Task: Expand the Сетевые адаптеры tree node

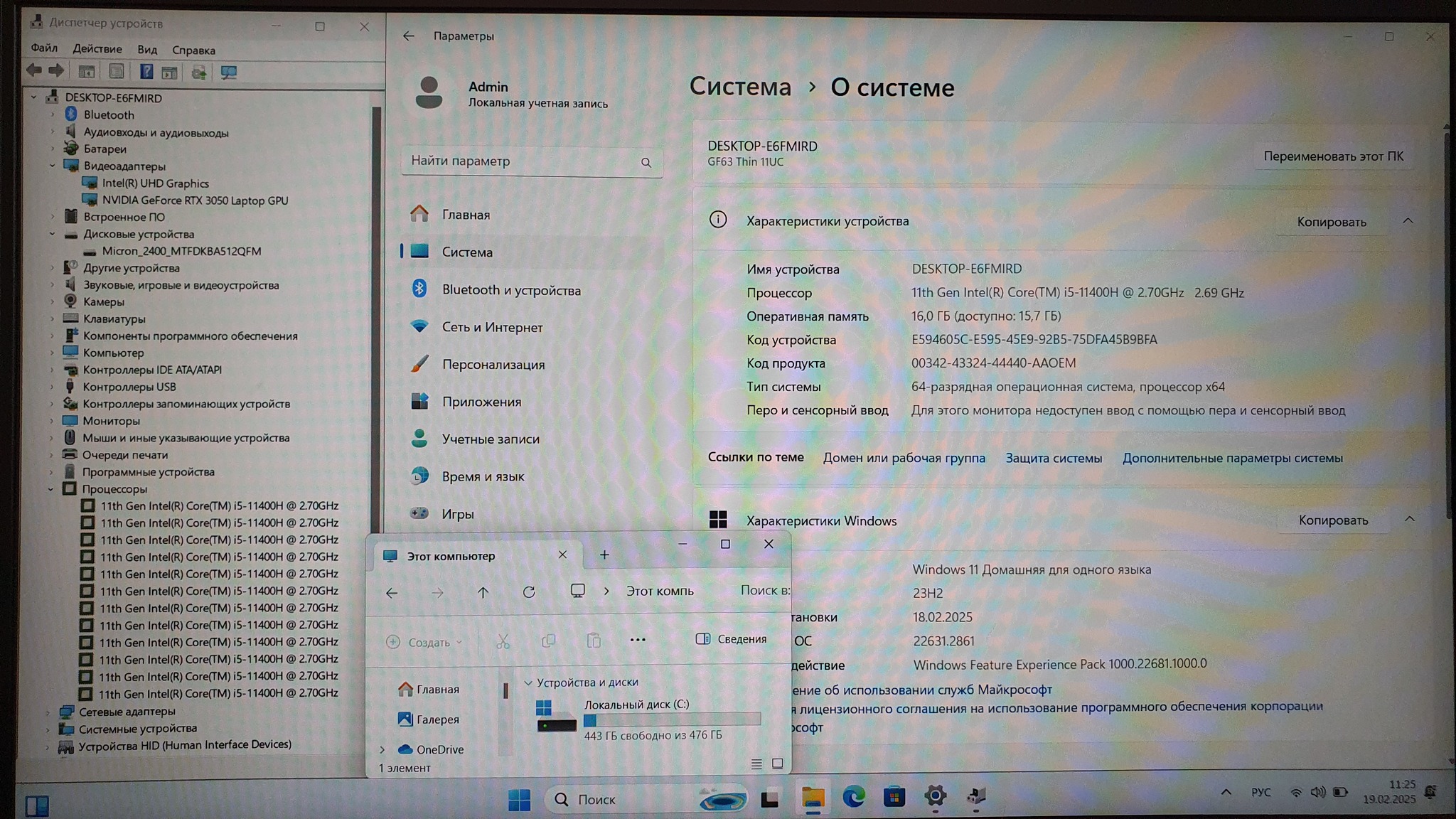Action: pos(48,712)
